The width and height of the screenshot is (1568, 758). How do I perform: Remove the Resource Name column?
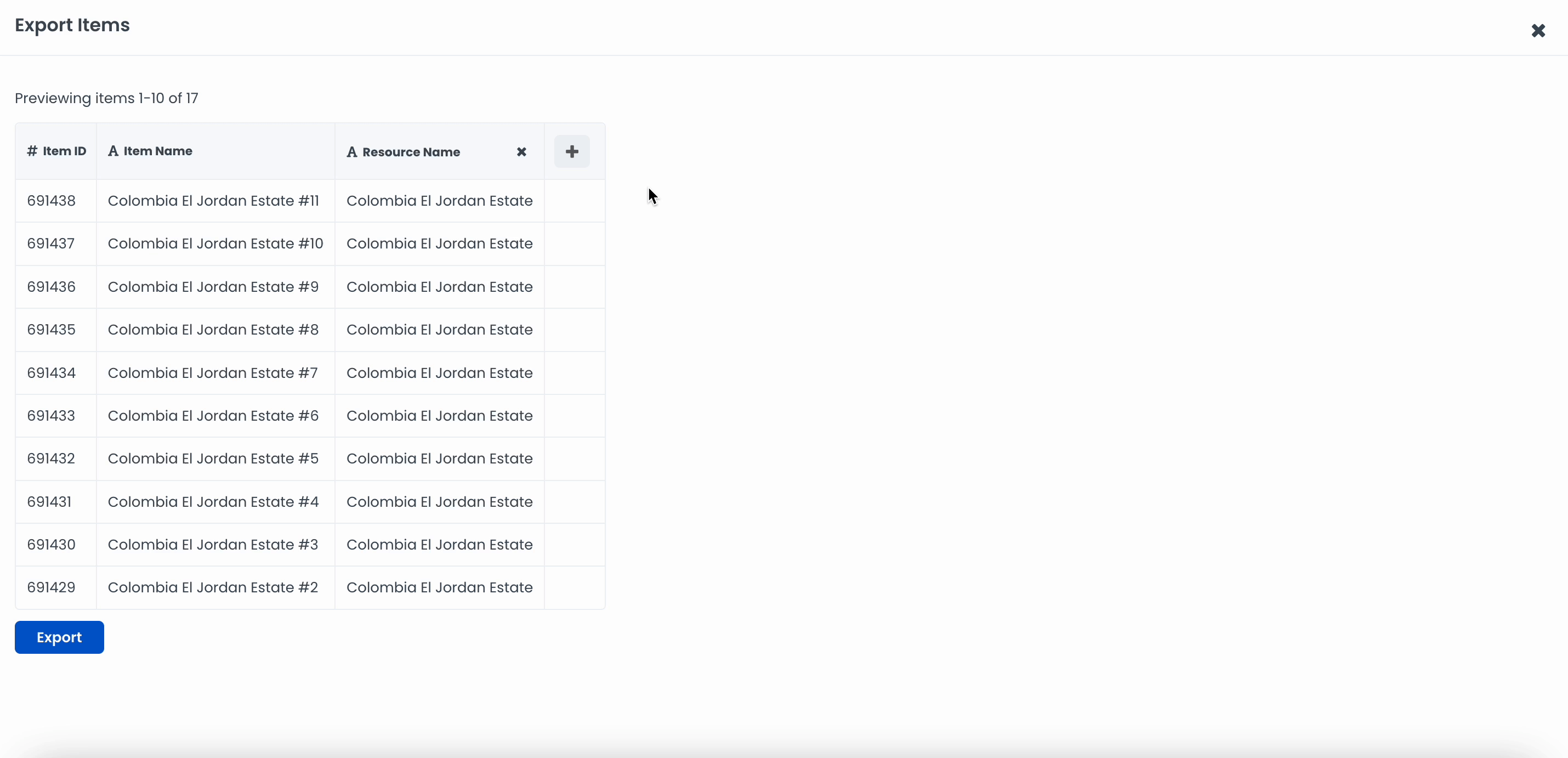(521, 152)
